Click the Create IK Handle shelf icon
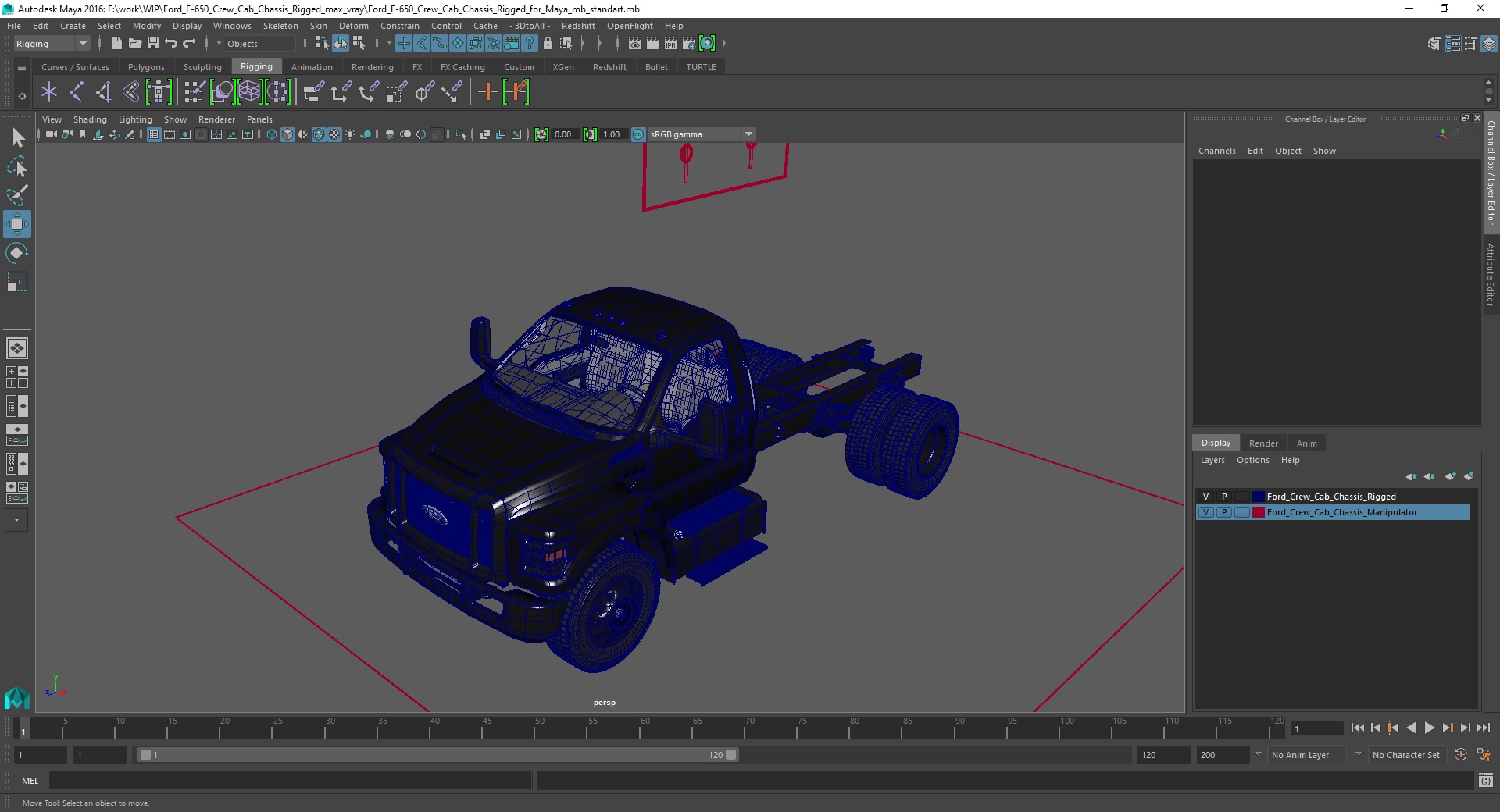Screen dimensions: 1500x812 click(x=103, y=92)
